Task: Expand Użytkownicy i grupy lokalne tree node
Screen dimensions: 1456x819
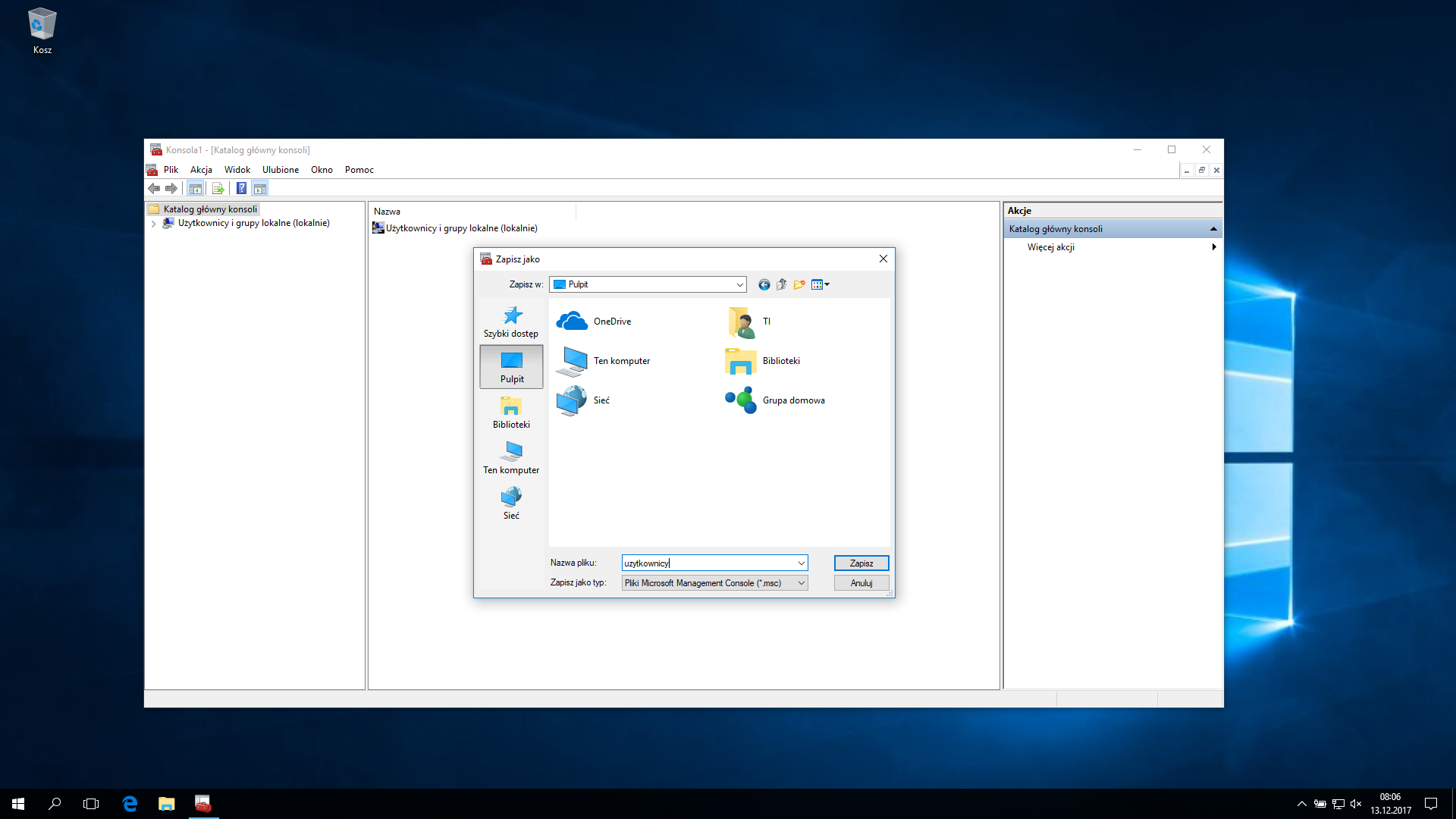Action: point(154,224)
